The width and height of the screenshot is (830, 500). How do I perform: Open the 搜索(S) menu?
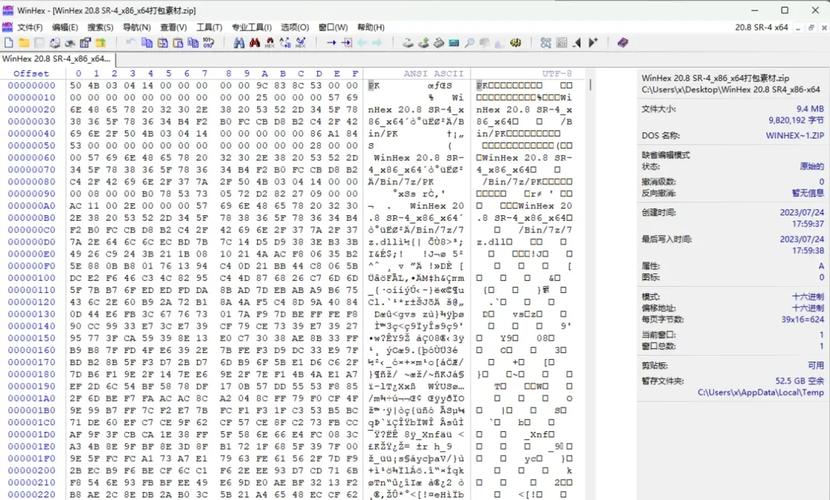coord(100,27)
